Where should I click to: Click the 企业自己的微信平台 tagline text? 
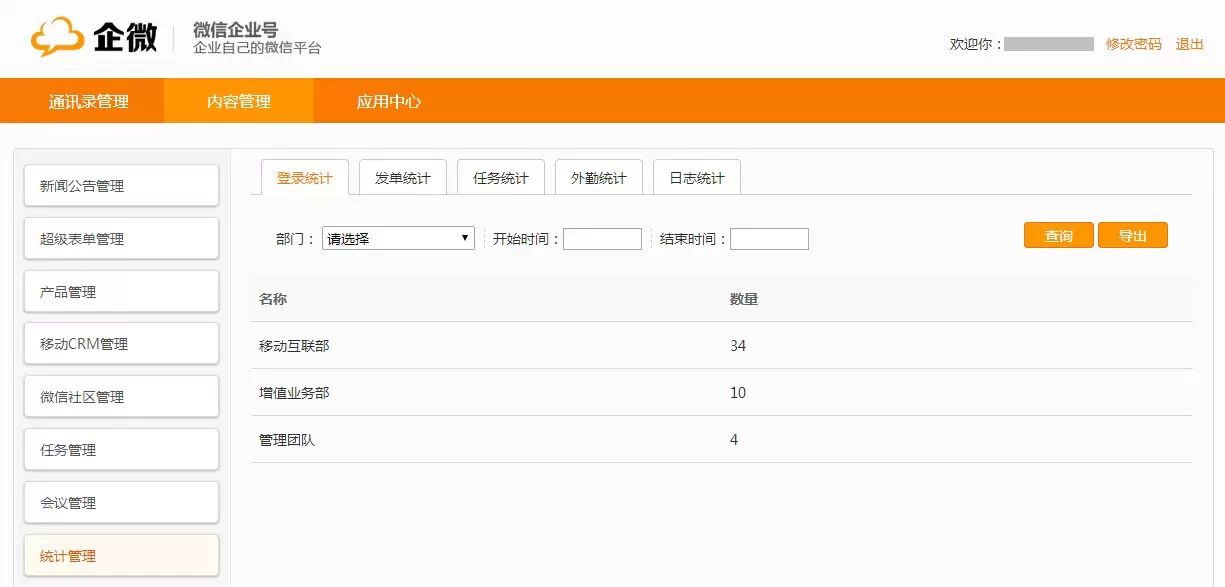pos(257,48)
